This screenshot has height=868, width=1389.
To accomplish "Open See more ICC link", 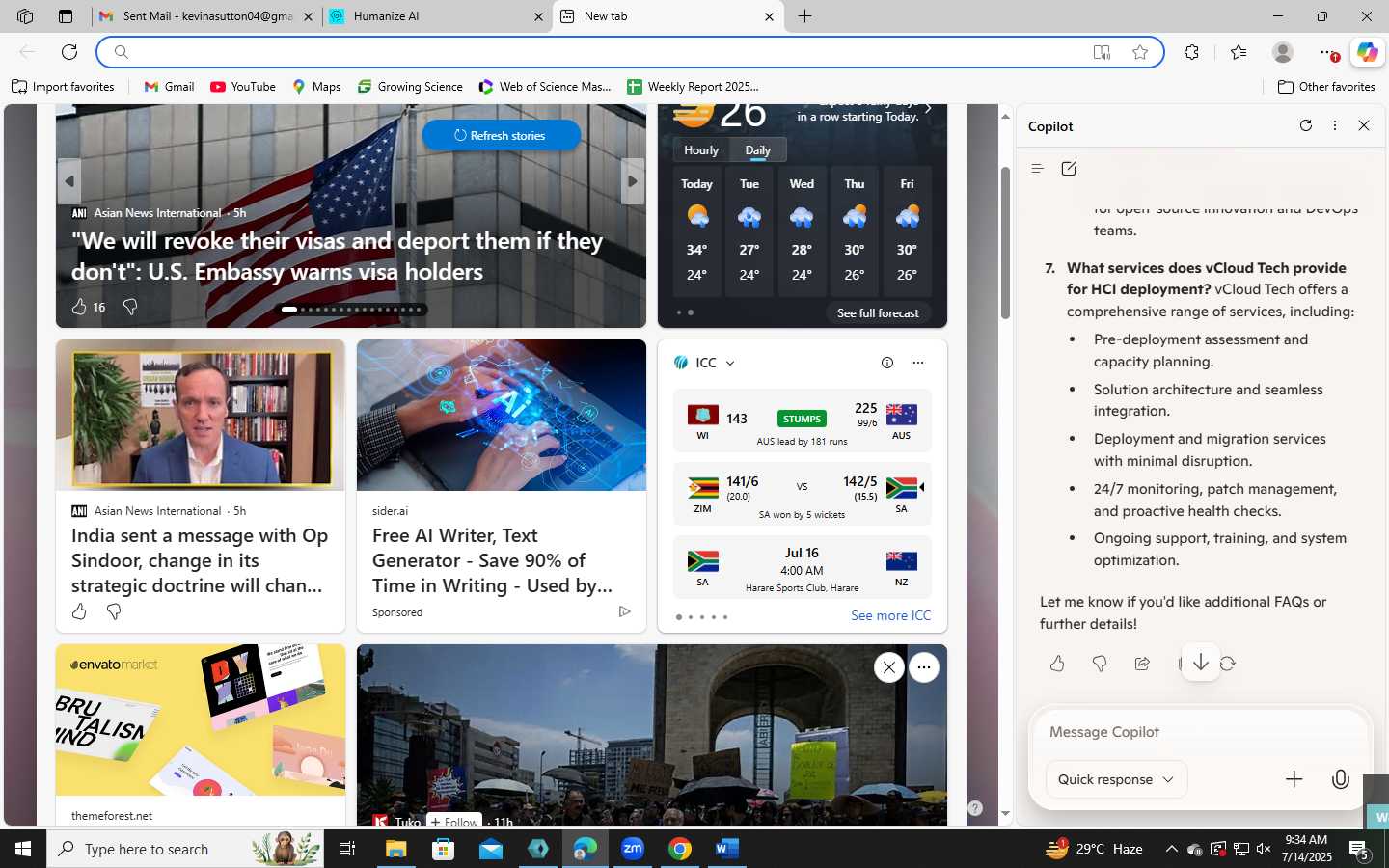I will tap(890, 615).
